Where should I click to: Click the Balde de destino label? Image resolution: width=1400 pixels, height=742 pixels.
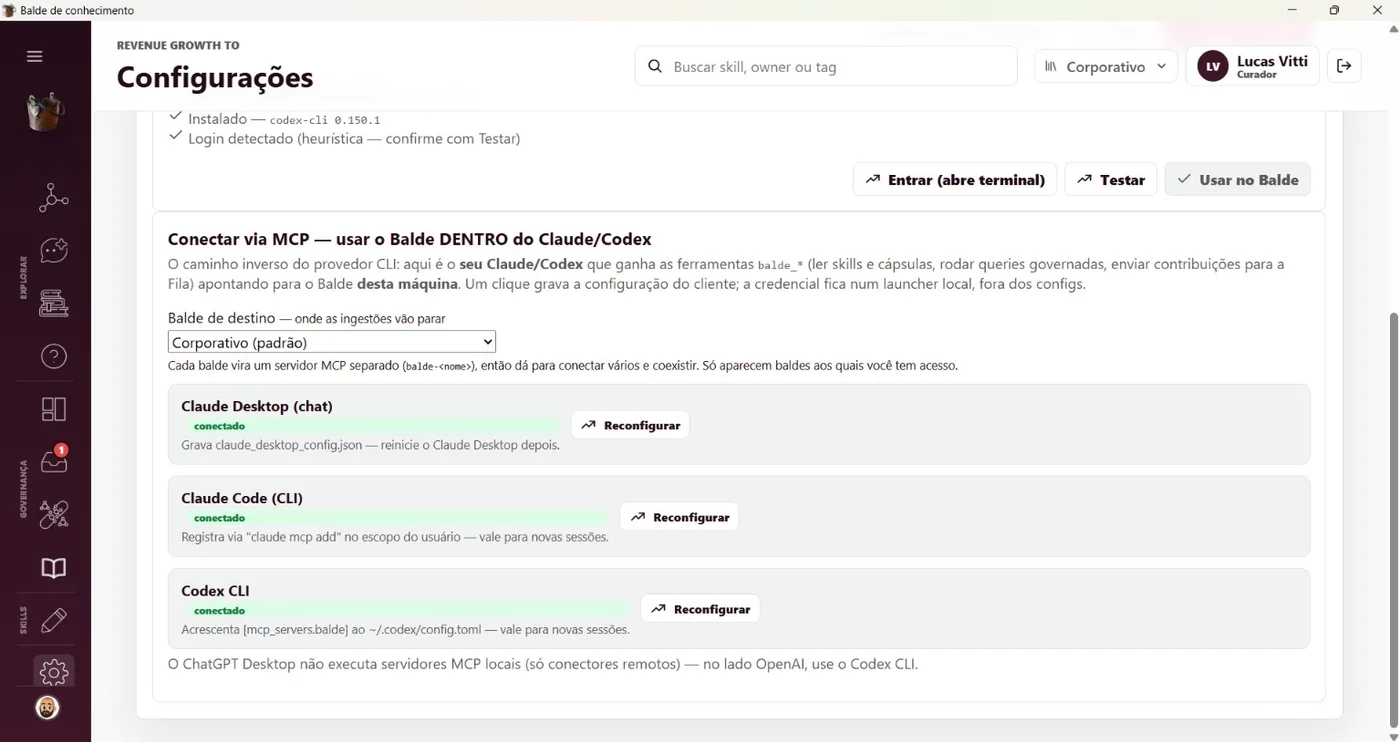[x=221, y=318]
